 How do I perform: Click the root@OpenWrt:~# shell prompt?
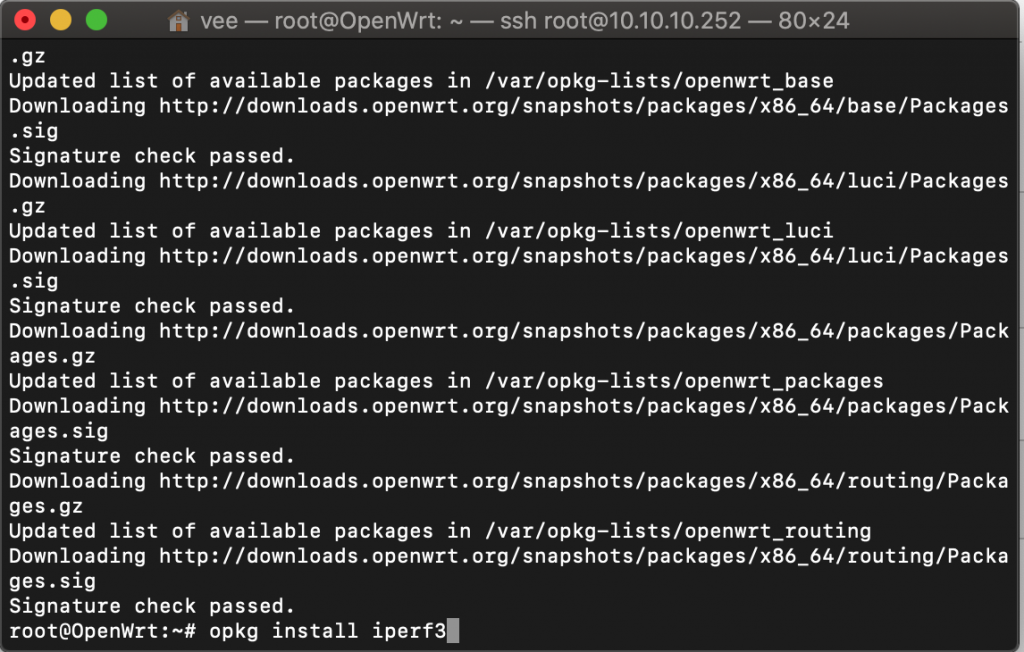103,631
